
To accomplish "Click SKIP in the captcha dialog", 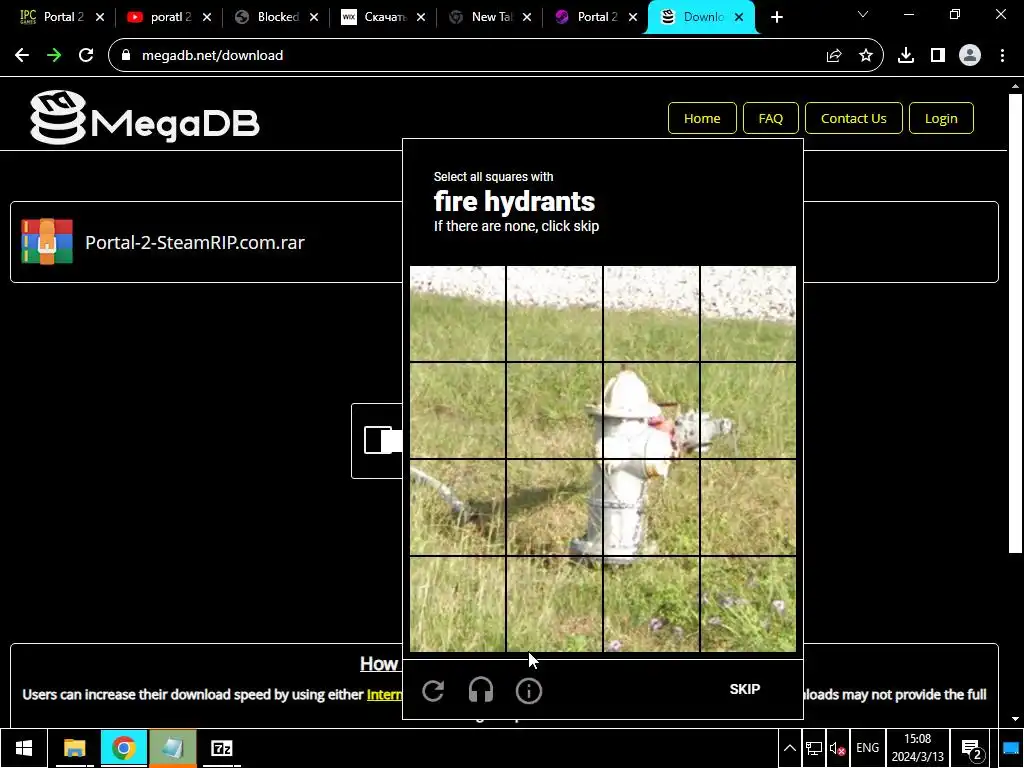I will coord(744,689).
